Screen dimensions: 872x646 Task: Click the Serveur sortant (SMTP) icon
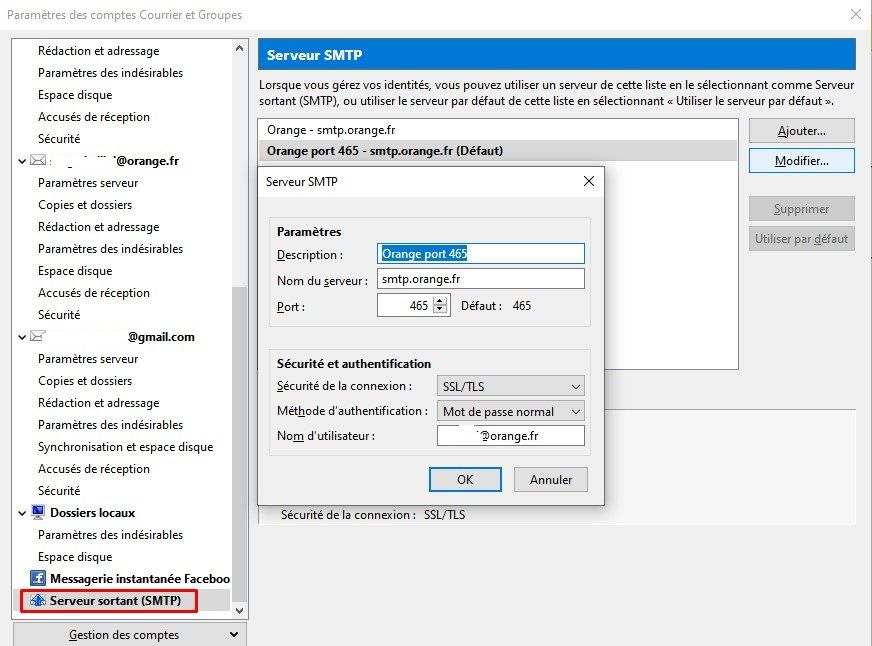point(38,600)
